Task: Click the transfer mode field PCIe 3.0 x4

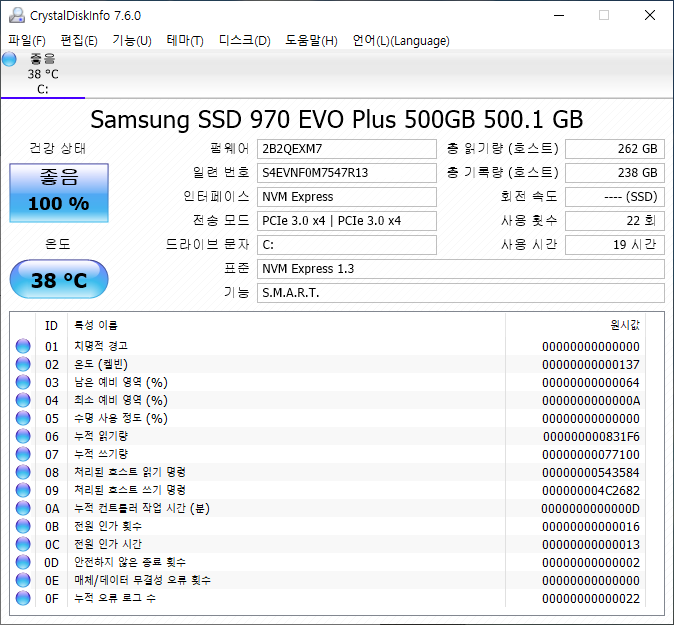Action: click(x=347, y=221)
